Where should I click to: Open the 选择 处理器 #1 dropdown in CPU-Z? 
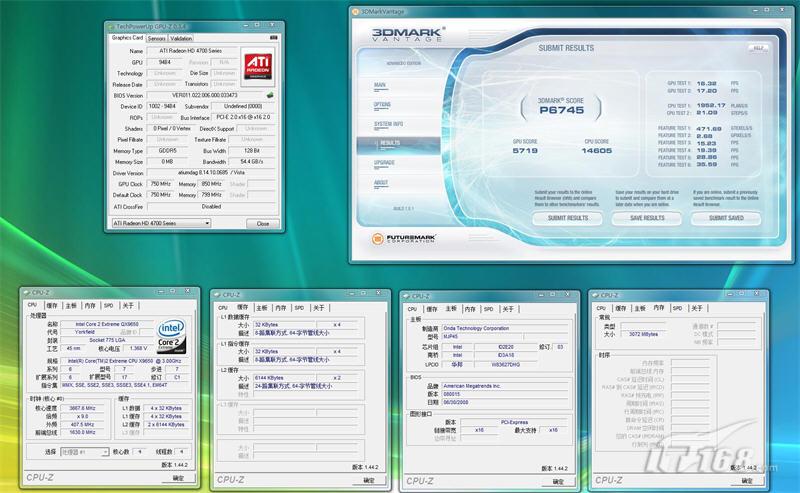[85, 452]
